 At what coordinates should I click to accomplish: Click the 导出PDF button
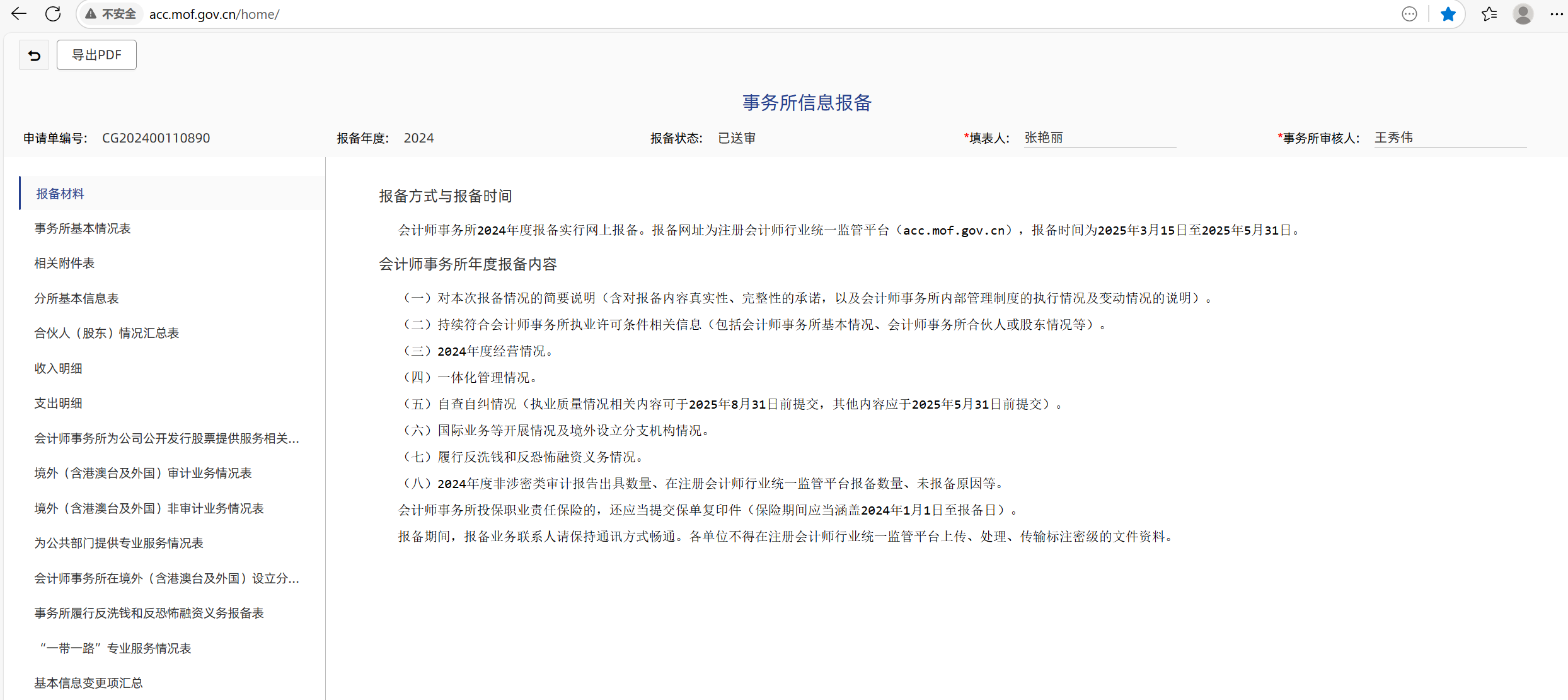point(96,55)
